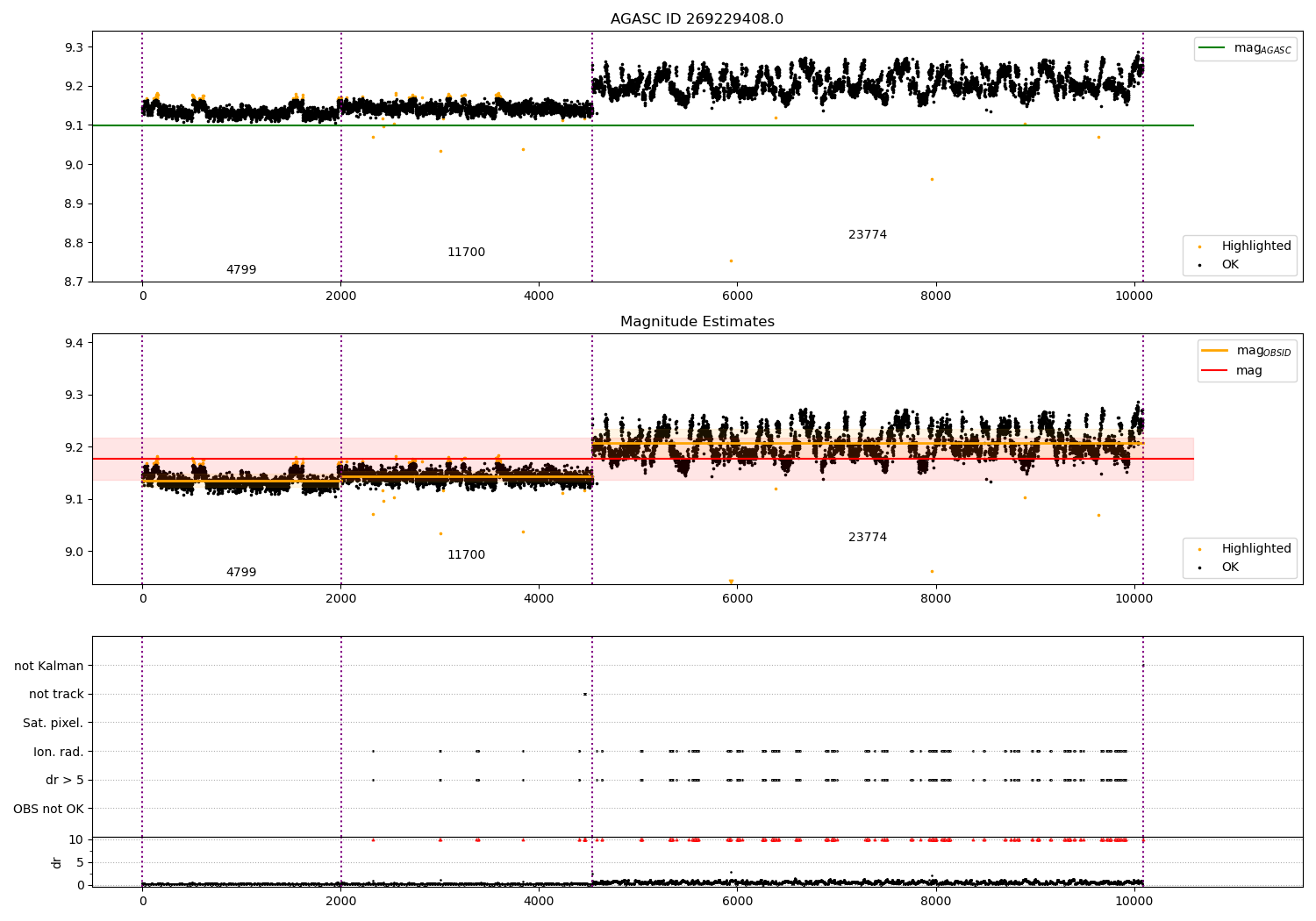Click dr axis tick 5 in bottom plot

[x=80, y=863]
